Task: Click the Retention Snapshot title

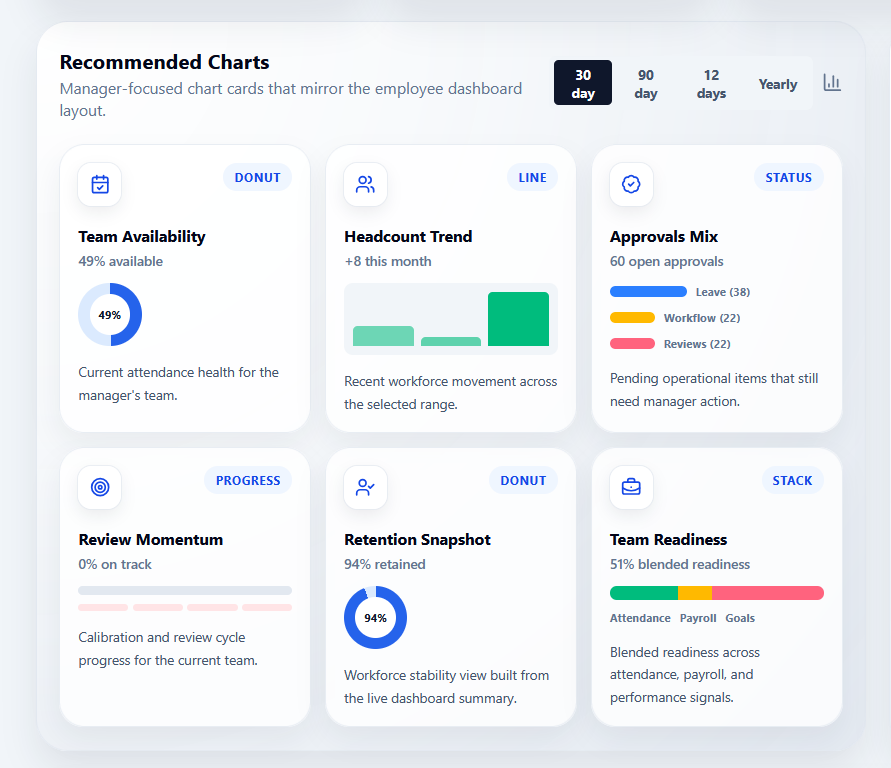Action: [417, 540]
